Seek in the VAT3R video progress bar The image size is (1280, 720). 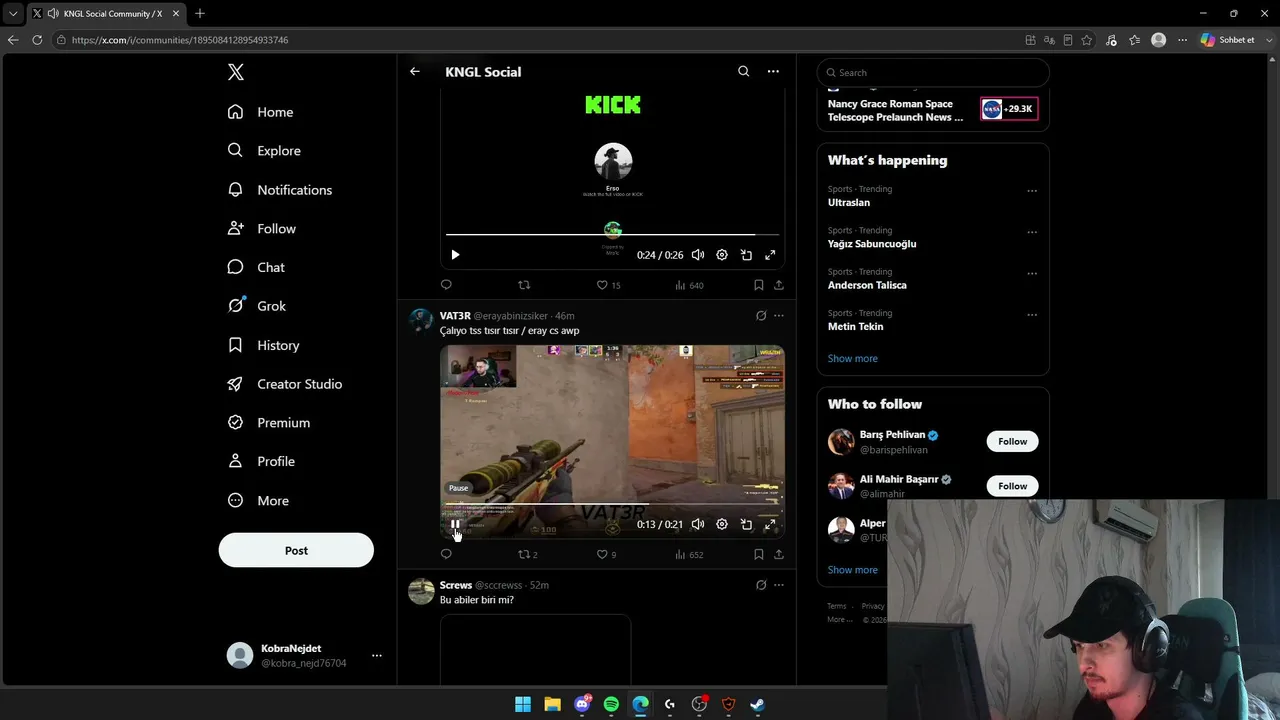click(613, 504)
